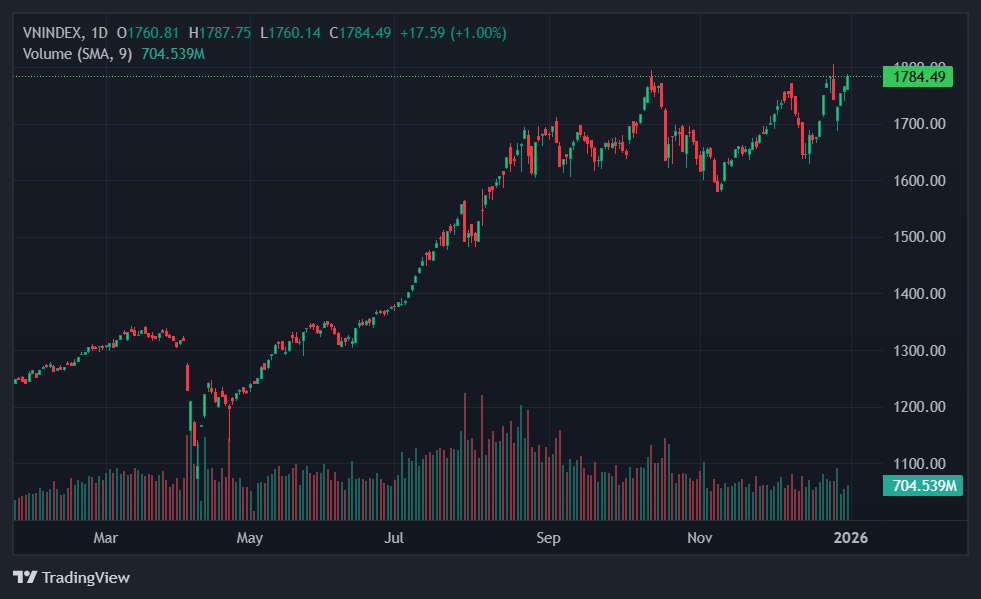This screenshot has width=981, height=599.
Task: Click the 1D interval label
Action: (99, 33)
